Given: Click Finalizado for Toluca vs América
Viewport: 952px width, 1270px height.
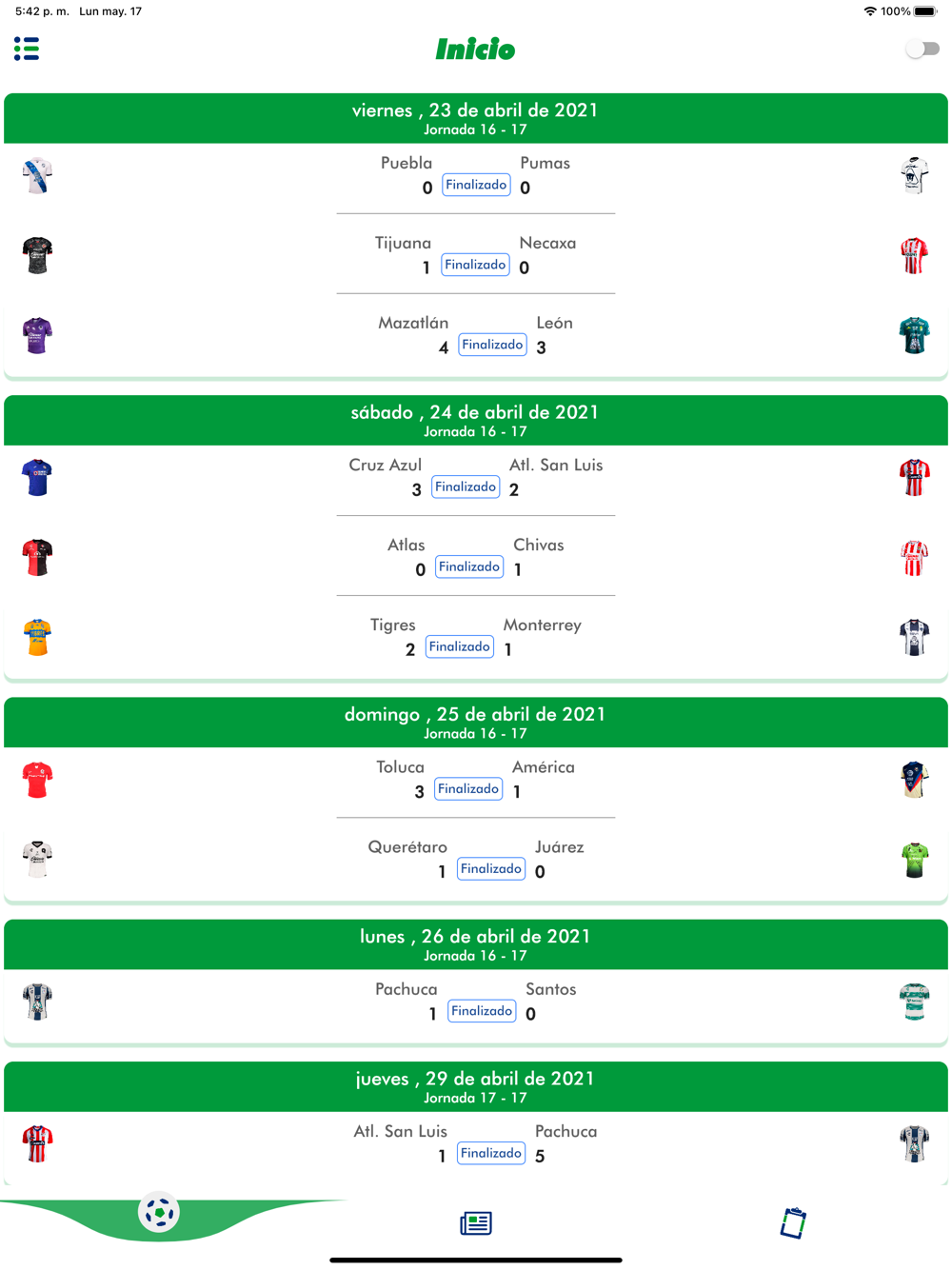Looking at the screenshot, I should (468, 789).
